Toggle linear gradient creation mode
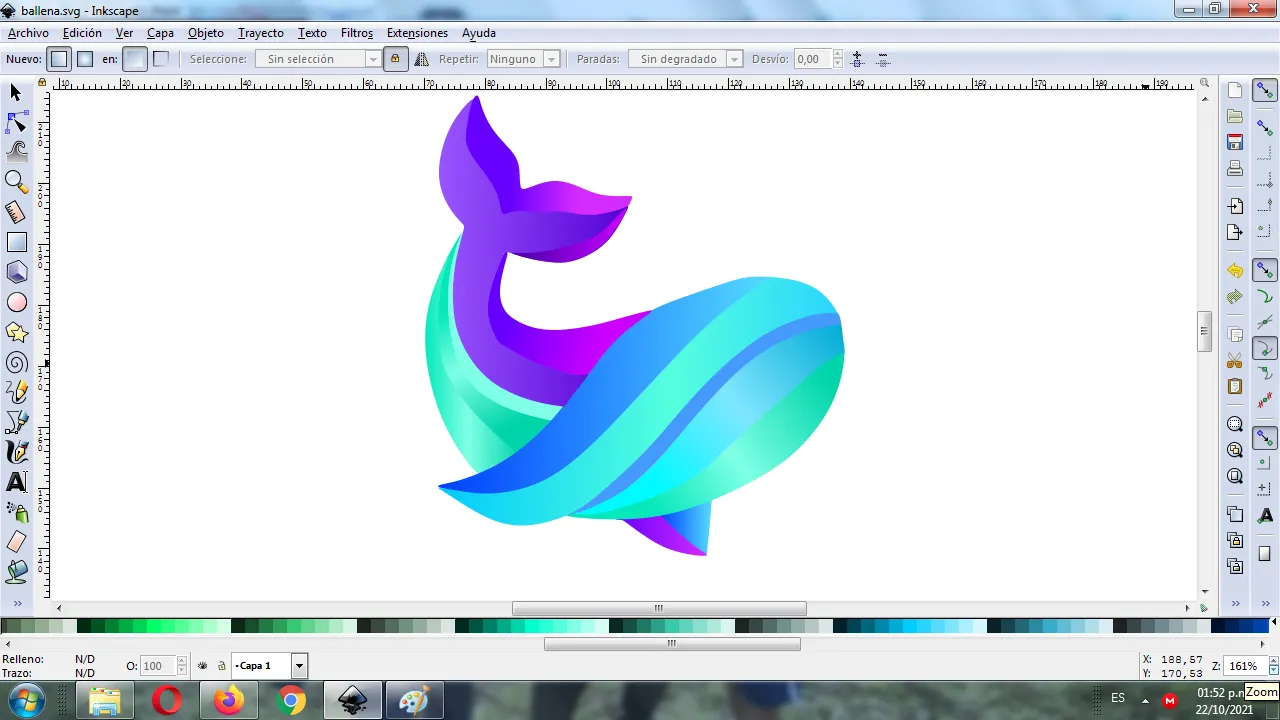The height and width of the screenshot is (720, 1280). [59, 59]
